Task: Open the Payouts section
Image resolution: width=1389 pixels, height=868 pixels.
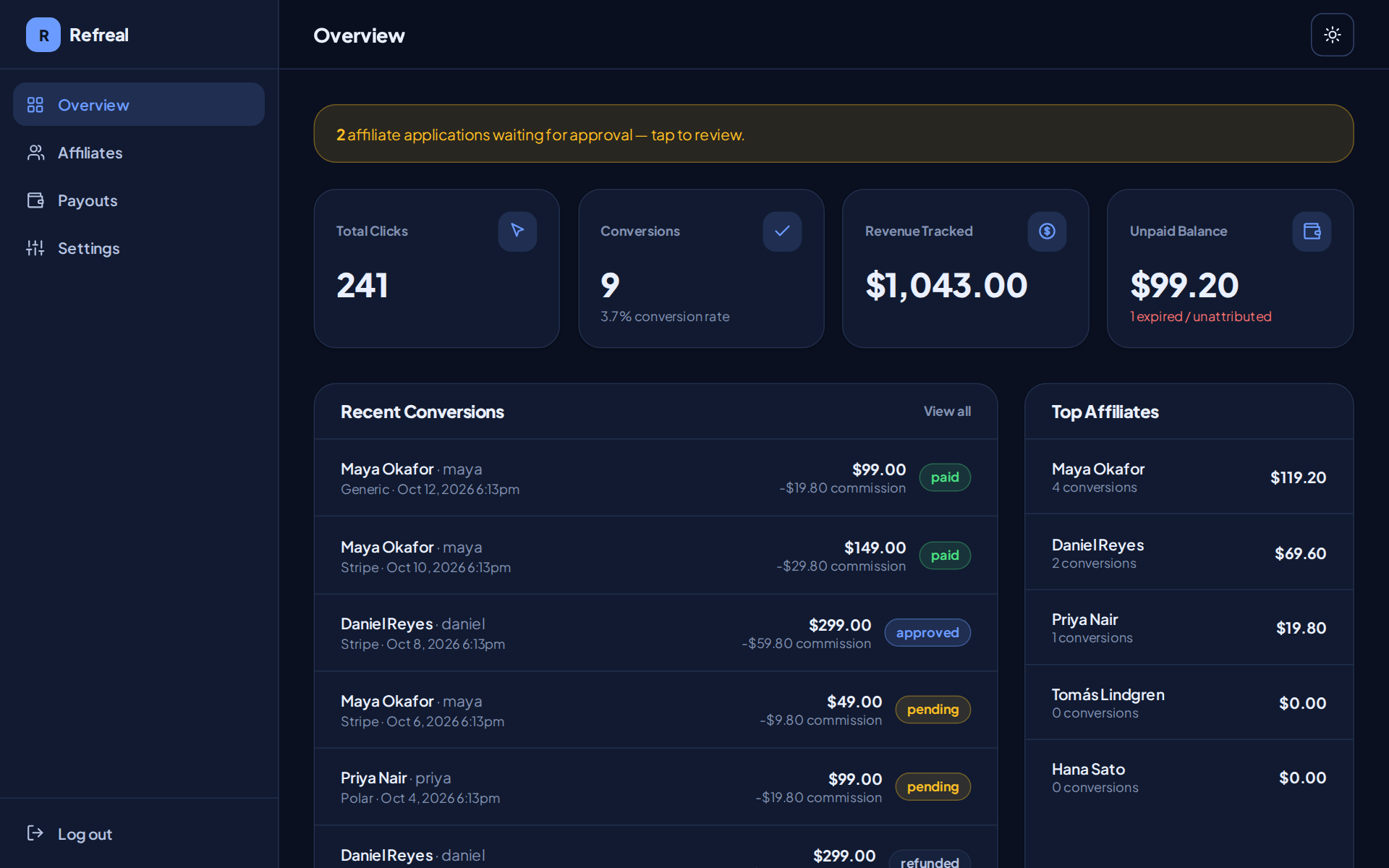Action: tap(139, 200)
